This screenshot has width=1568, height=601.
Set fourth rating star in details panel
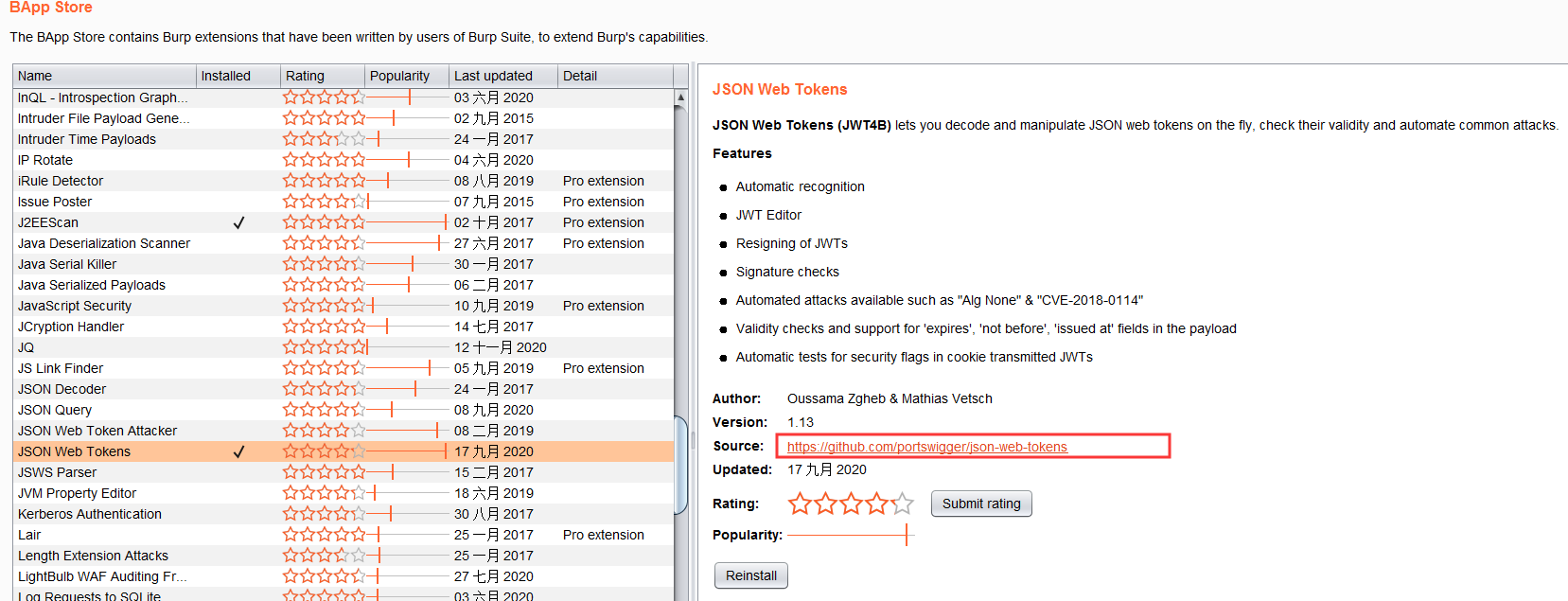(x=876, y=504)
